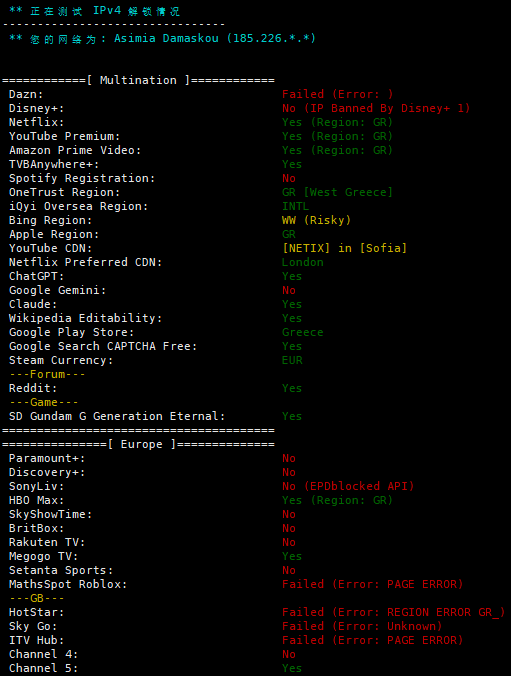Click the Steam Currency EUR value
The image size is (511, 676).
292,360
